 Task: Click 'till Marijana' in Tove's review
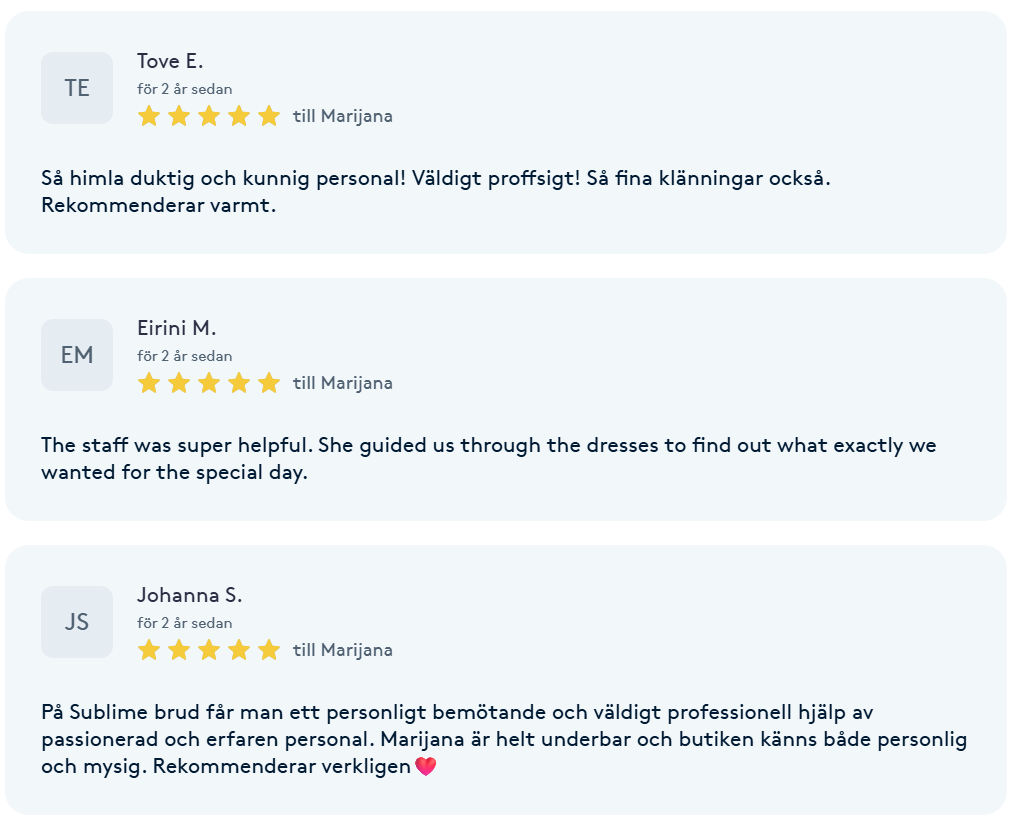[x=343, y=116]
